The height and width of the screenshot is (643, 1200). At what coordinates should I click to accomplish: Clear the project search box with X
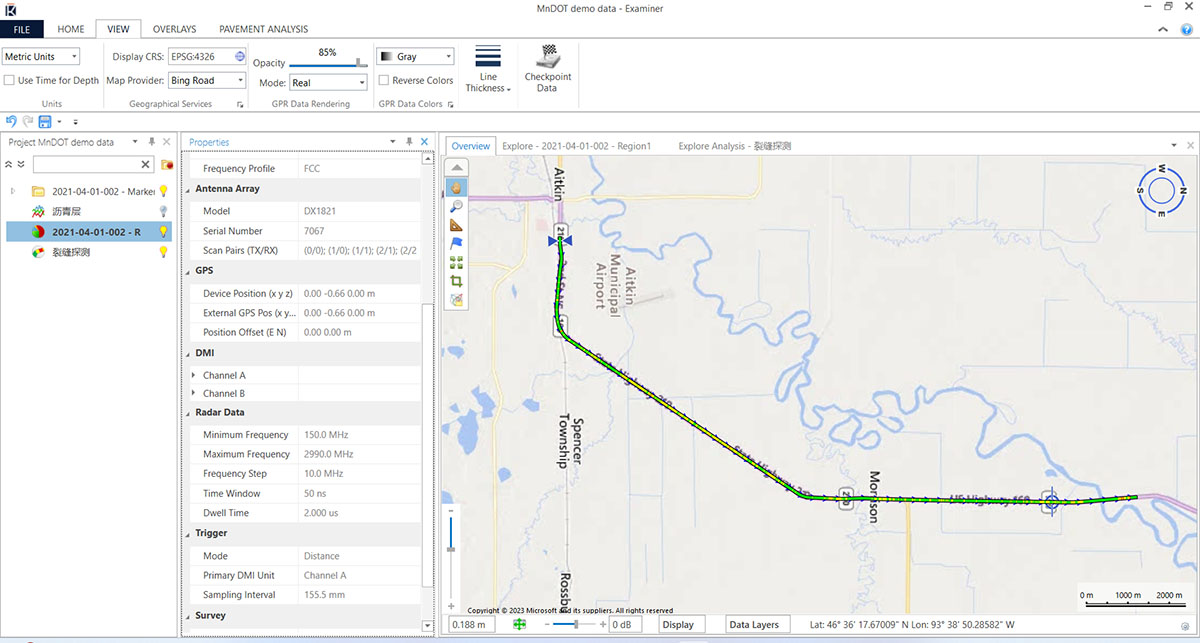point(145,164)
